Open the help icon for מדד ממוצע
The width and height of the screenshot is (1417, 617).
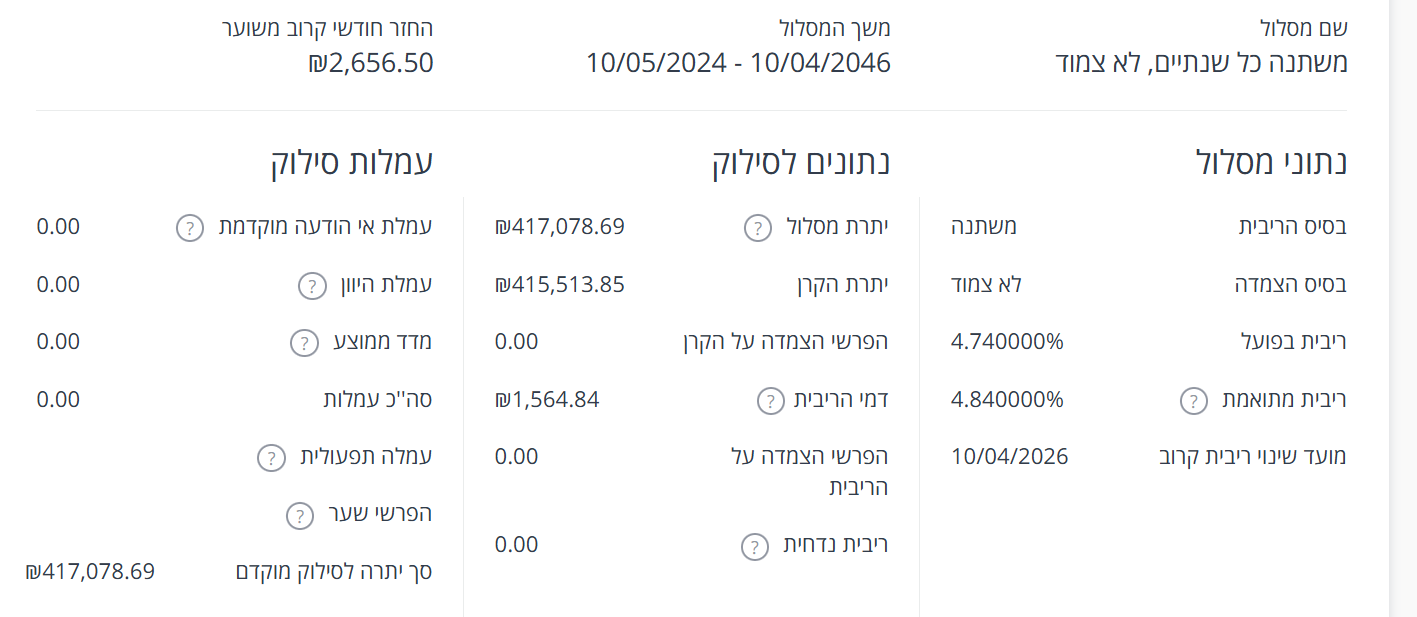302,342
